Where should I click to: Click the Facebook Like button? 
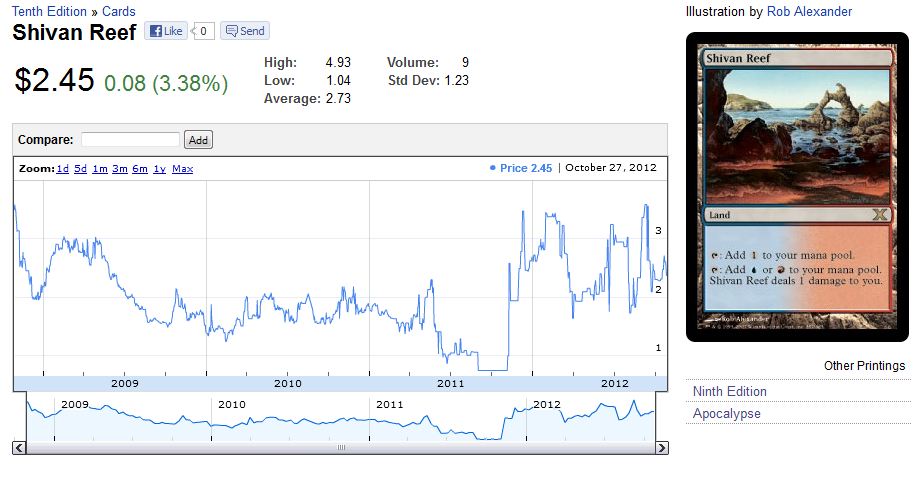point(166,31)
